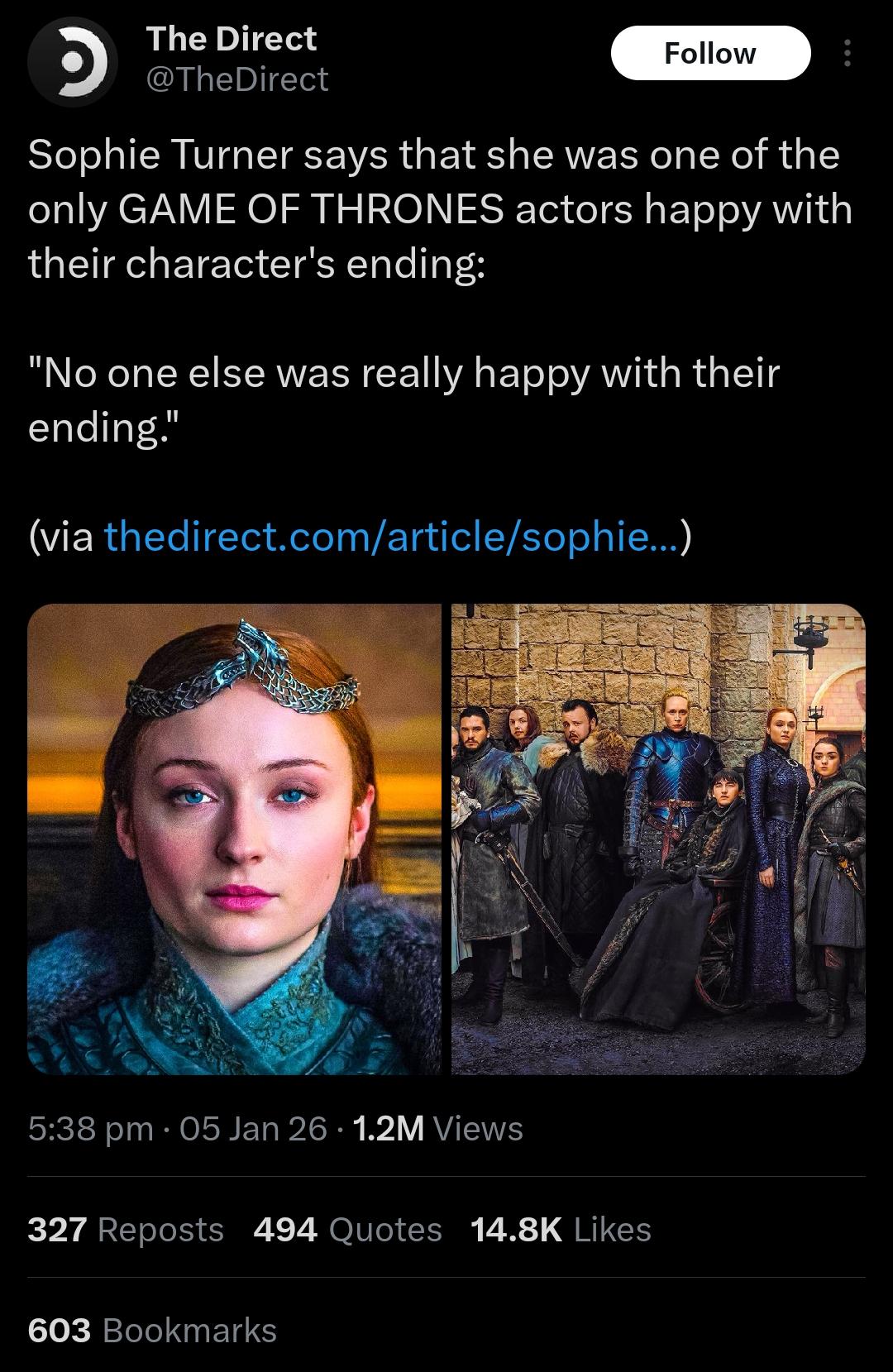Screen dimensions: 893x1372
Task: Open the 1.2M Views analytics
Action: [x=437, y=1128]
